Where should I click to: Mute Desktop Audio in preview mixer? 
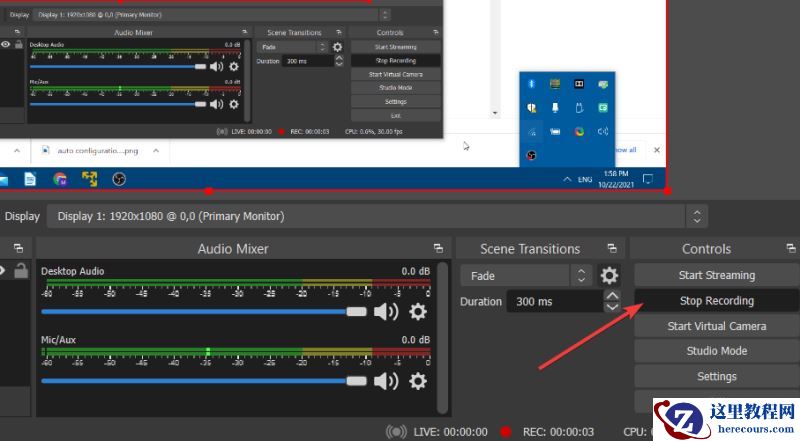coord(217,66)
